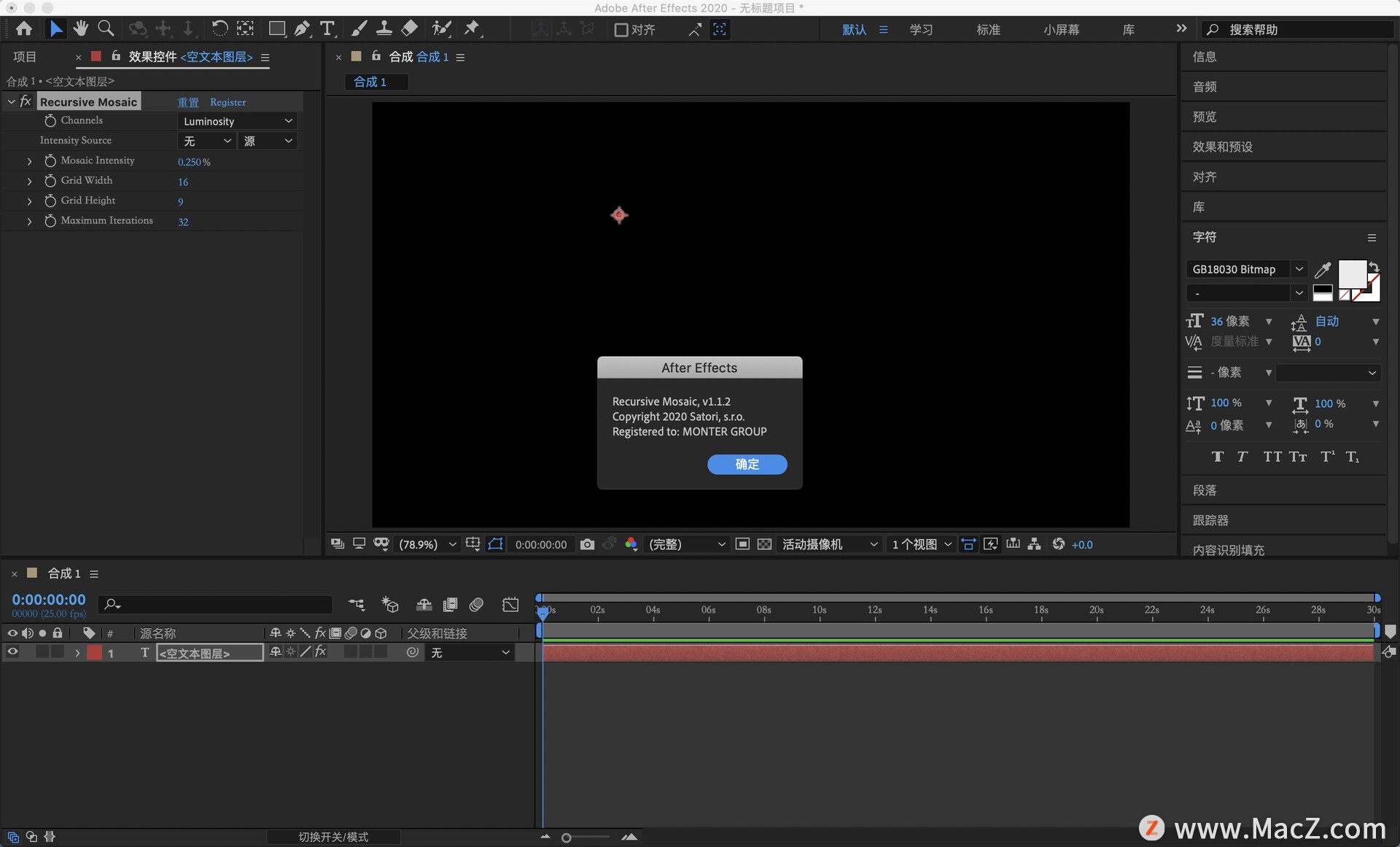Click 确定 in the After Effects dialog
The width and height of the screenshot is (1400, 847).
pyautogui.click(x=747, y=464)
